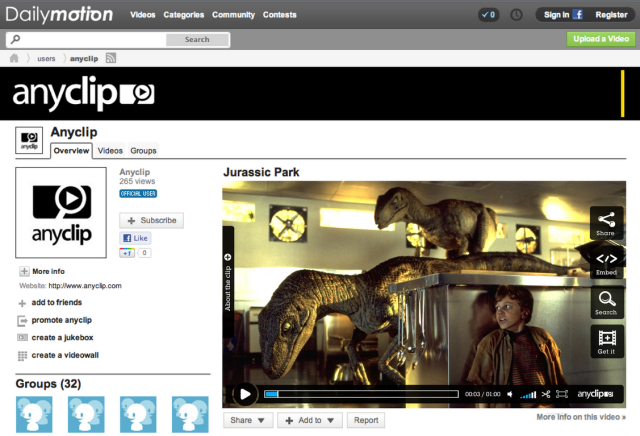Open More info on this video
This screenshot has width=640, height=436.
(x=581, y=417)
